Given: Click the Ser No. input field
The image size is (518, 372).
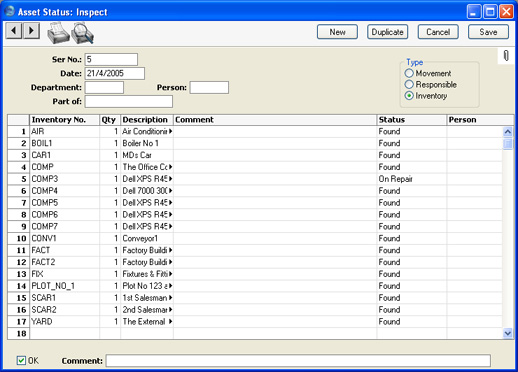Looking at the screenshot, I should coord(111,59).
